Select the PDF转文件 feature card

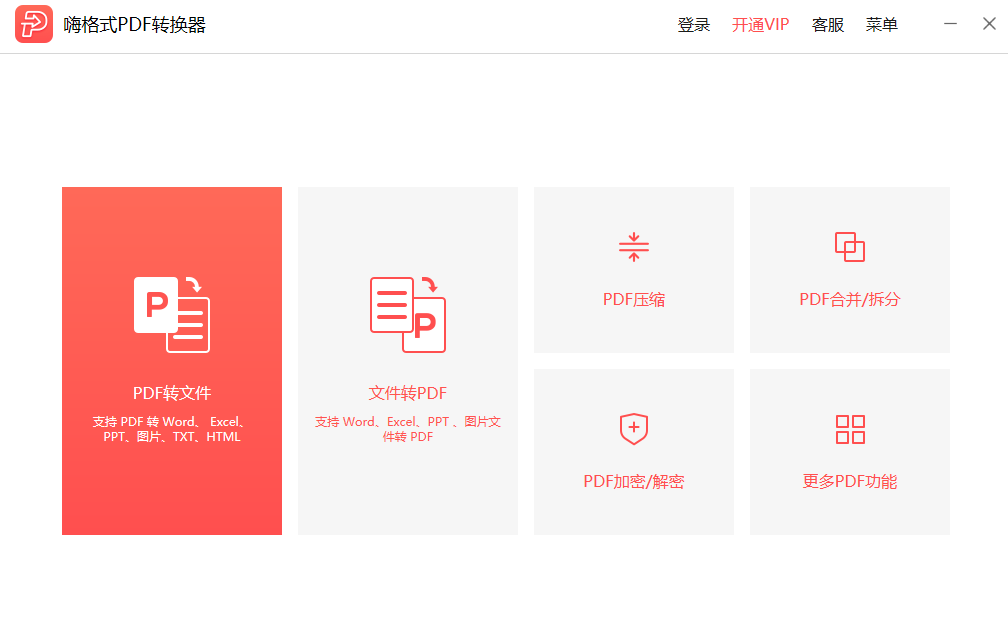point(171,360)
